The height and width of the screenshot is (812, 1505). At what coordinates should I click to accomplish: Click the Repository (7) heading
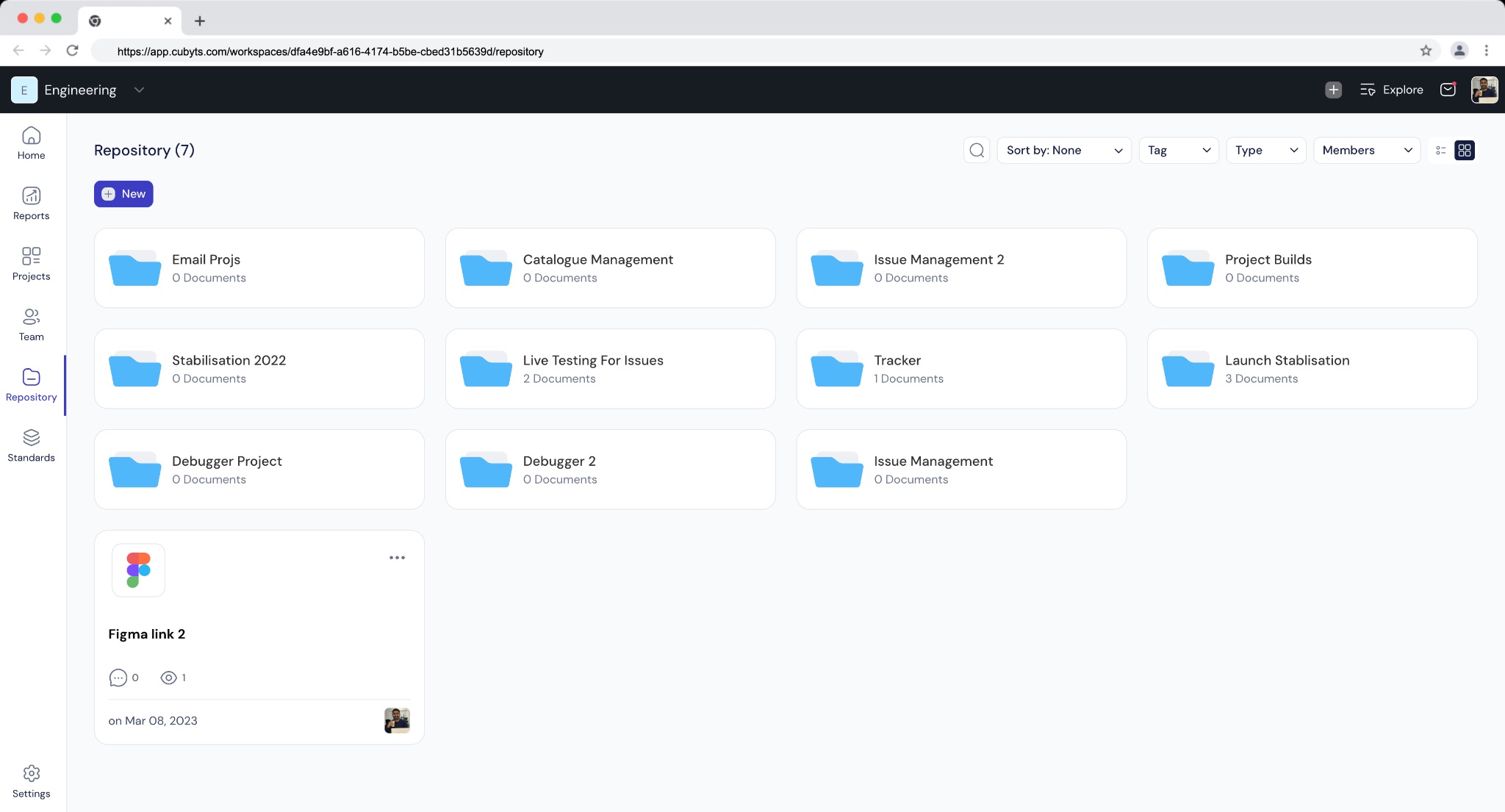[144, 150]
